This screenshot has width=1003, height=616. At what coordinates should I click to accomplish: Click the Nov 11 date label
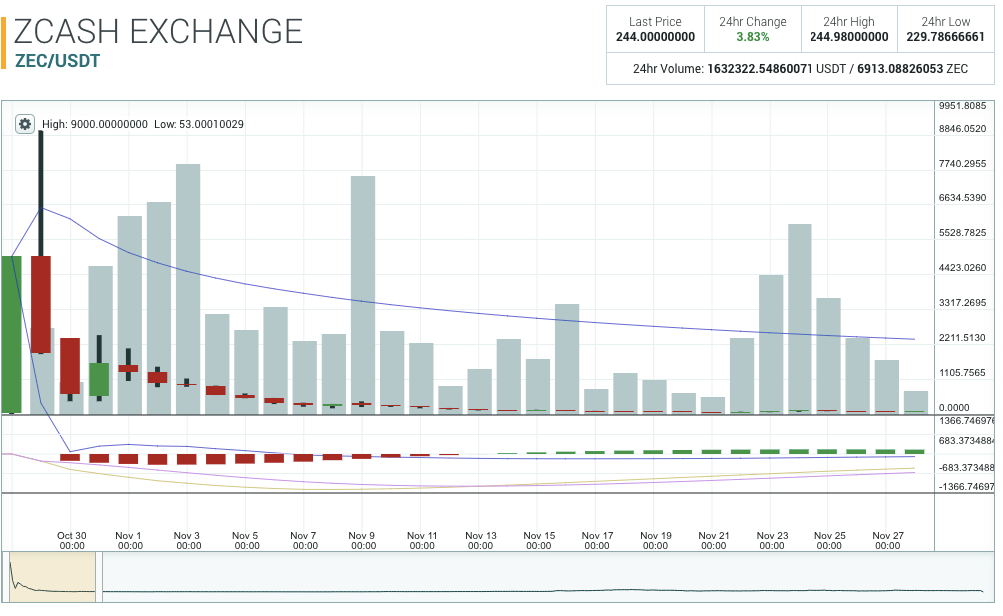tap(422, 541)
